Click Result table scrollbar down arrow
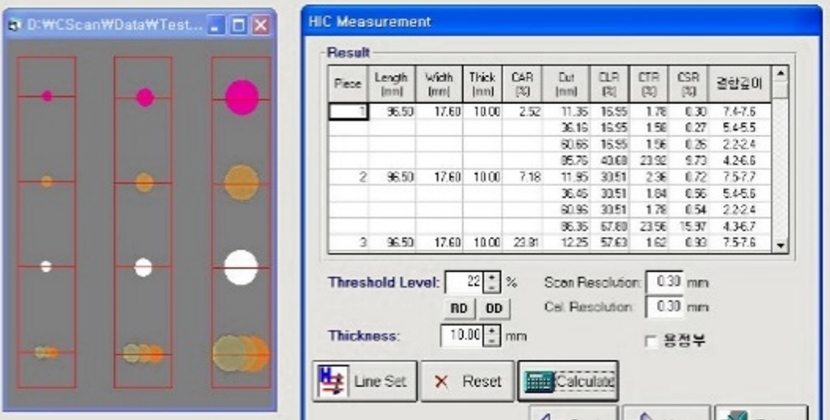 (x=780, y=245)
